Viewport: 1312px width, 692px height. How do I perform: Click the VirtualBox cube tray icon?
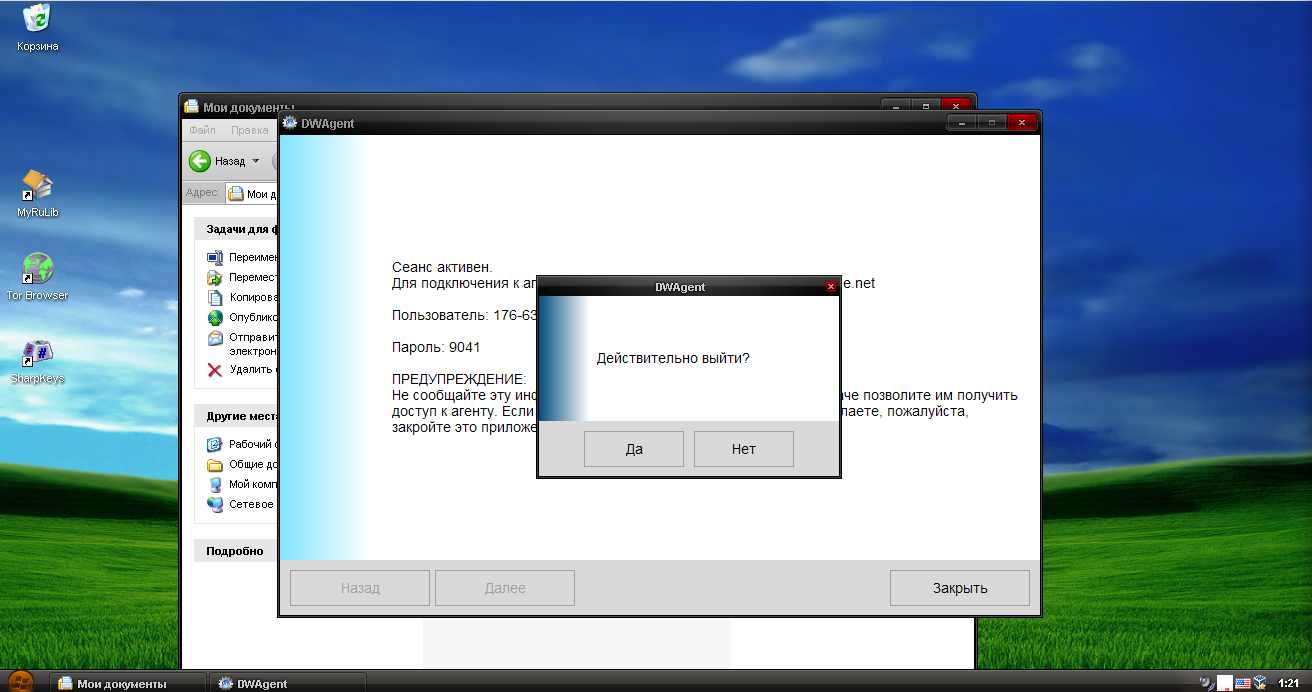(x=1260, y=683)
